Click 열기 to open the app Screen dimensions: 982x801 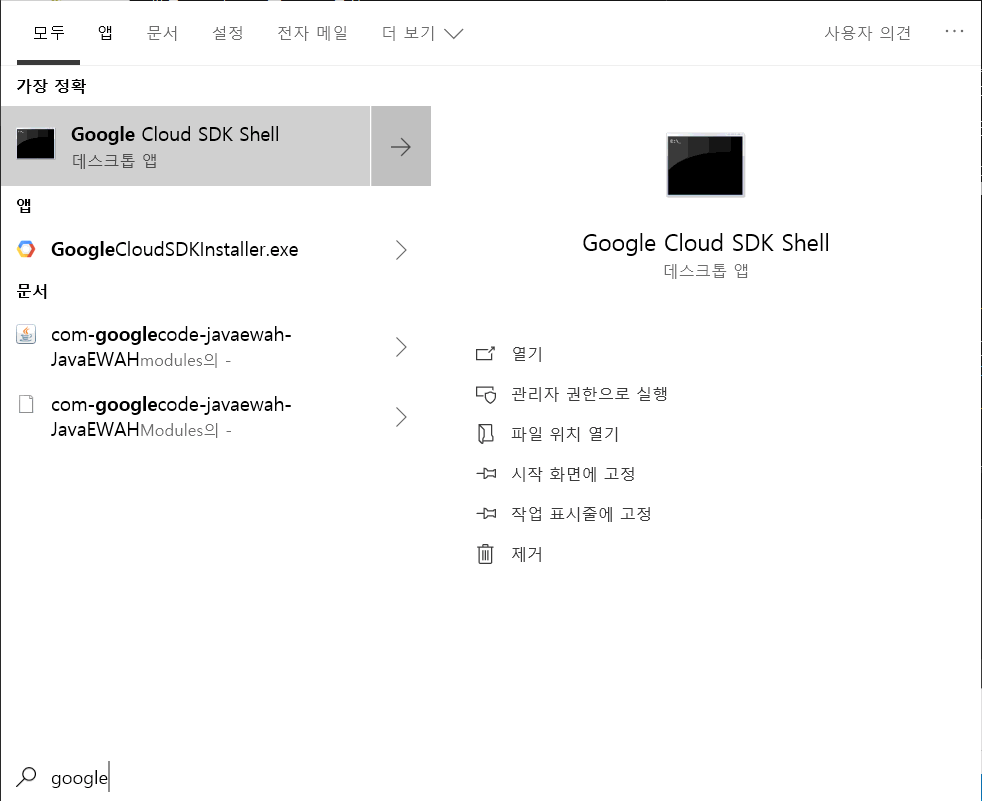pyautogui.click(x=526, y=354)
